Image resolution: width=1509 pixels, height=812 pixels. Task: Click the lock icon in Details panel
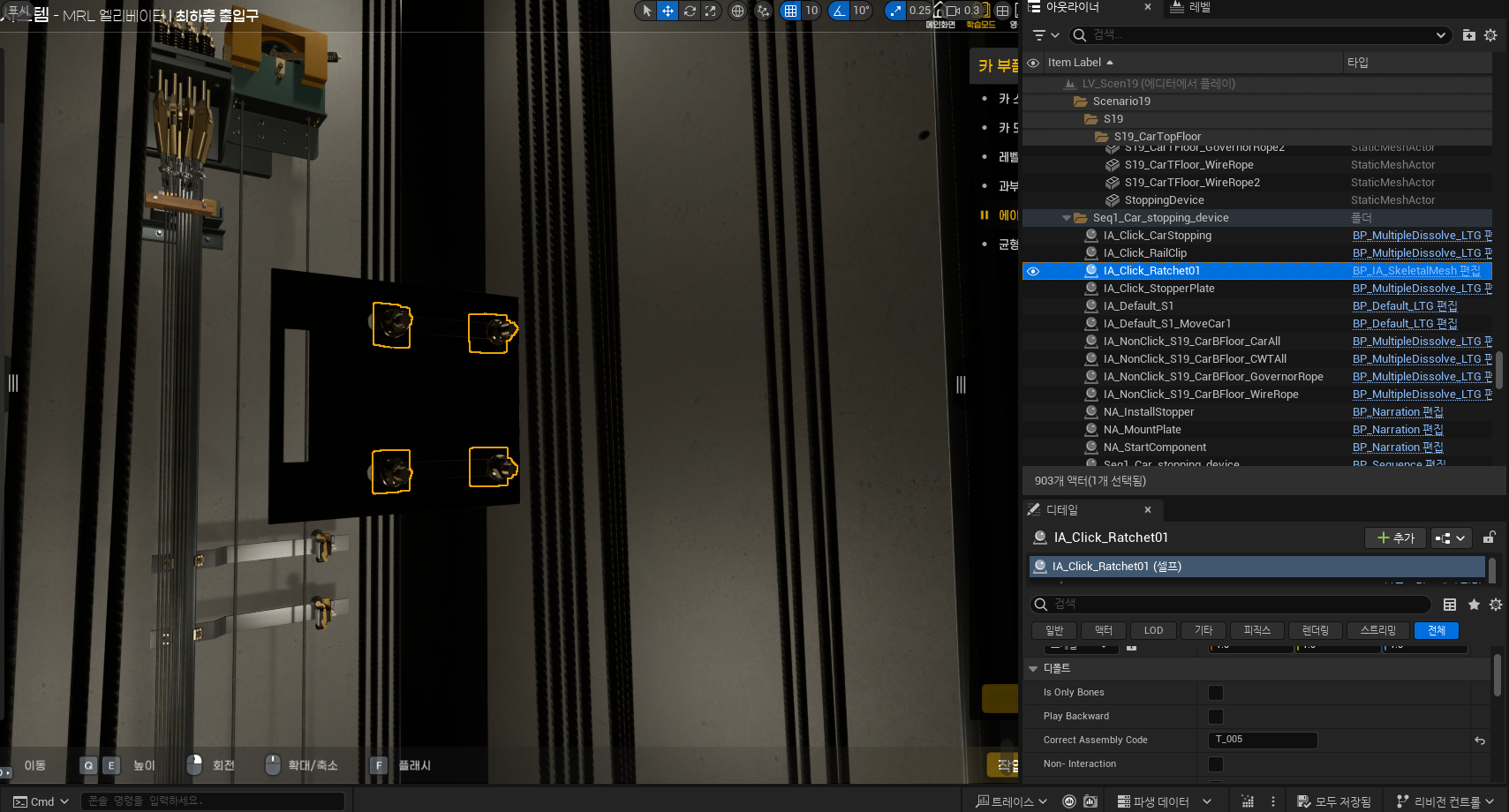[1489, 538]
